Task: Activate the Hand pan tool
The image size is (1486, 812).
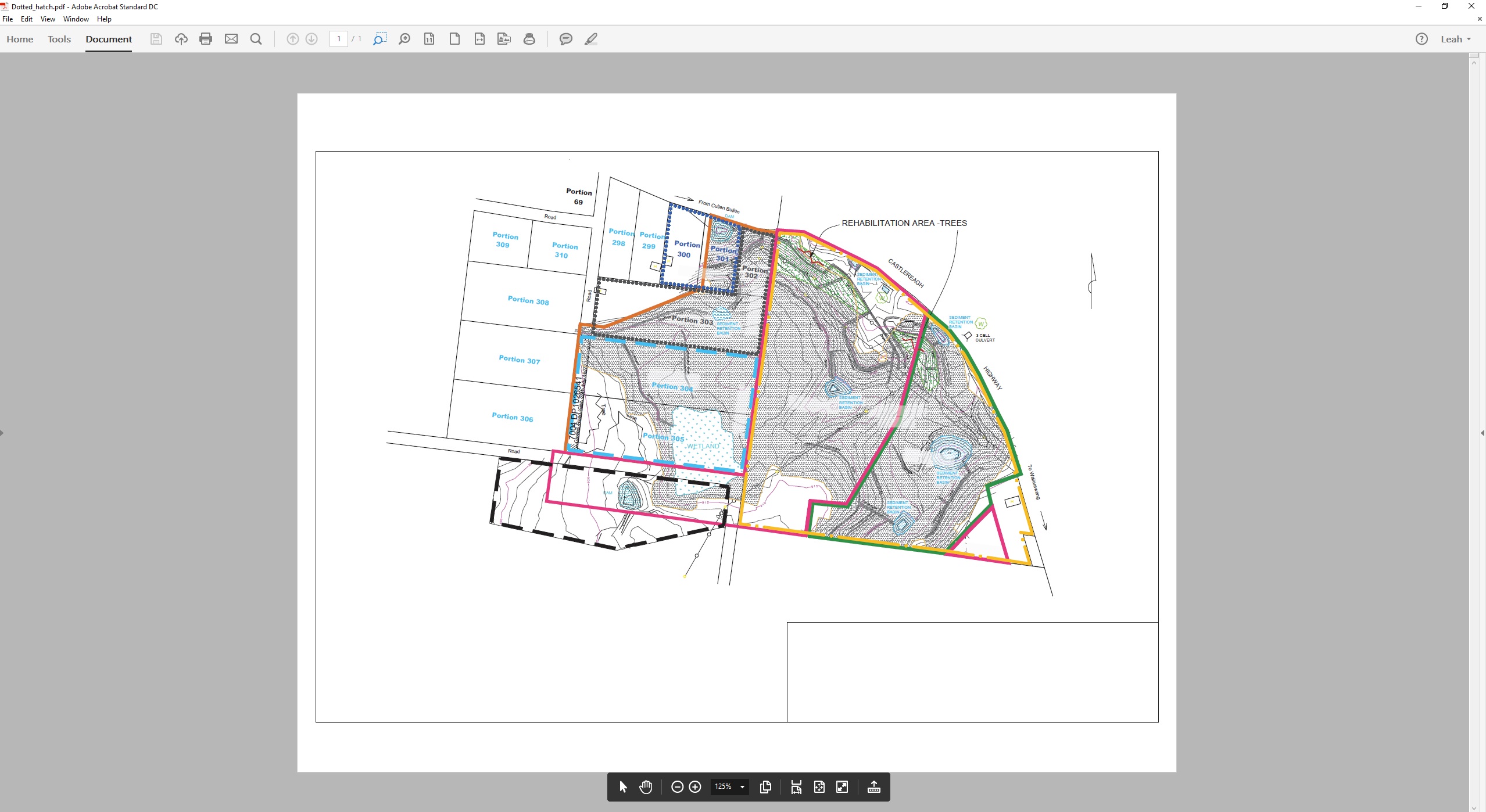Action: tap(646, 787)
